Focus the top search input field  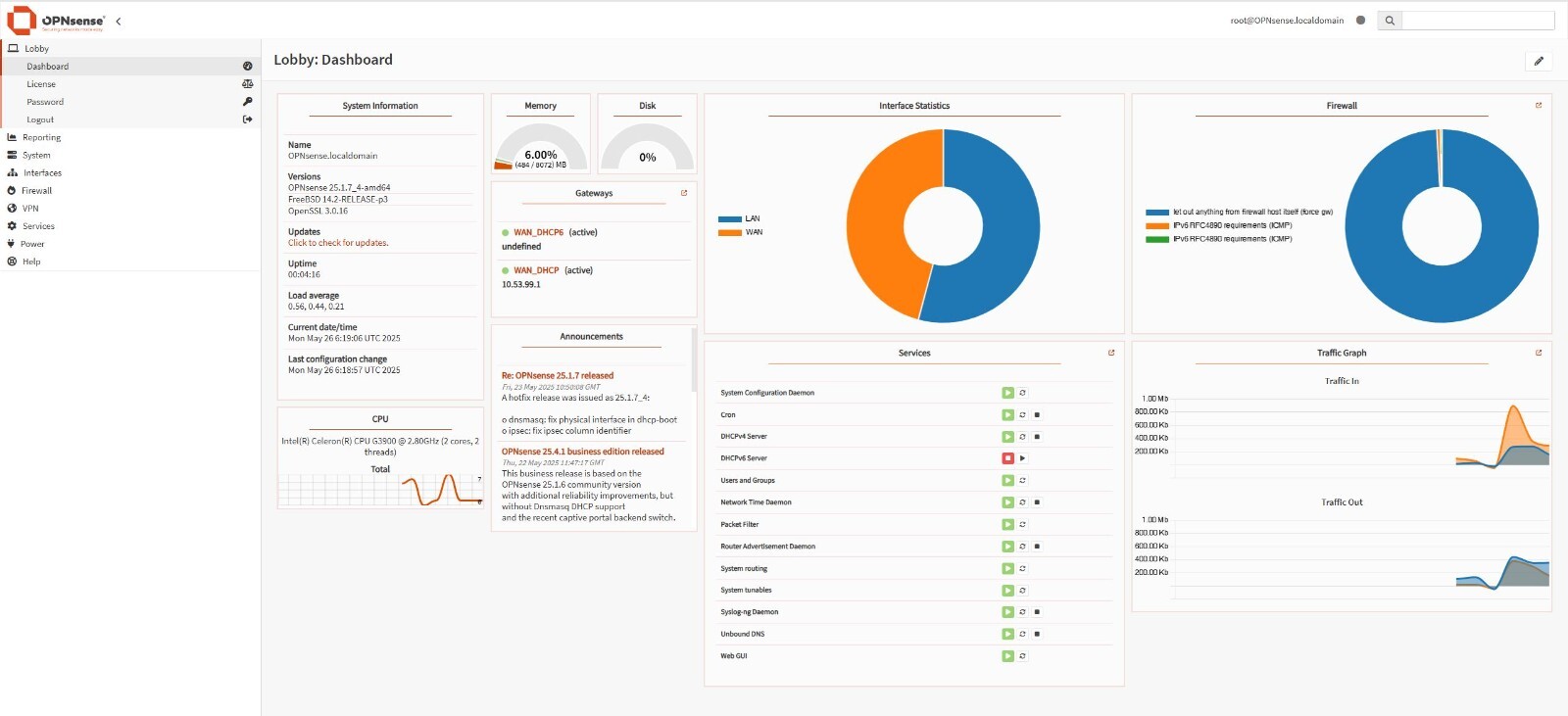(1478, 21)
